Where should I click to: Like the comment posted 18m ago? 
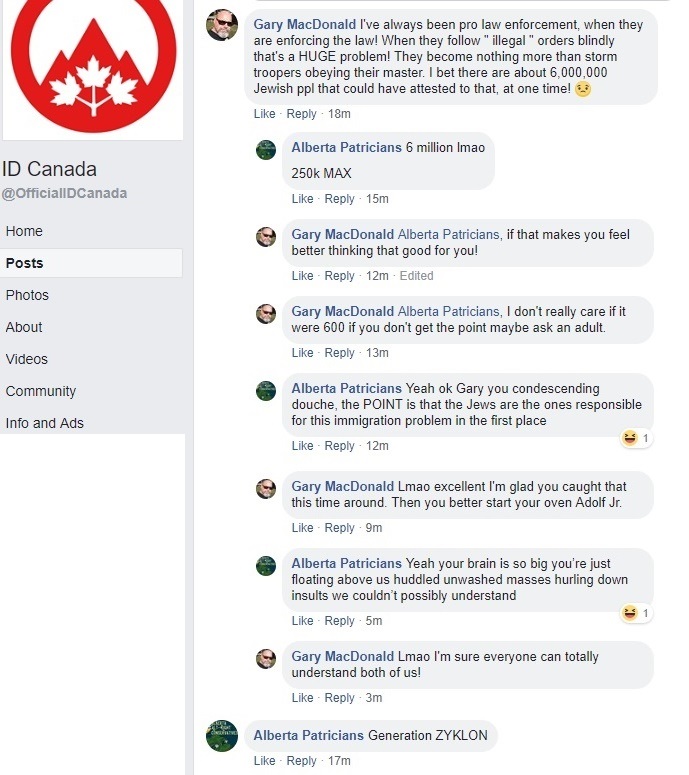(x=264, y=114)
